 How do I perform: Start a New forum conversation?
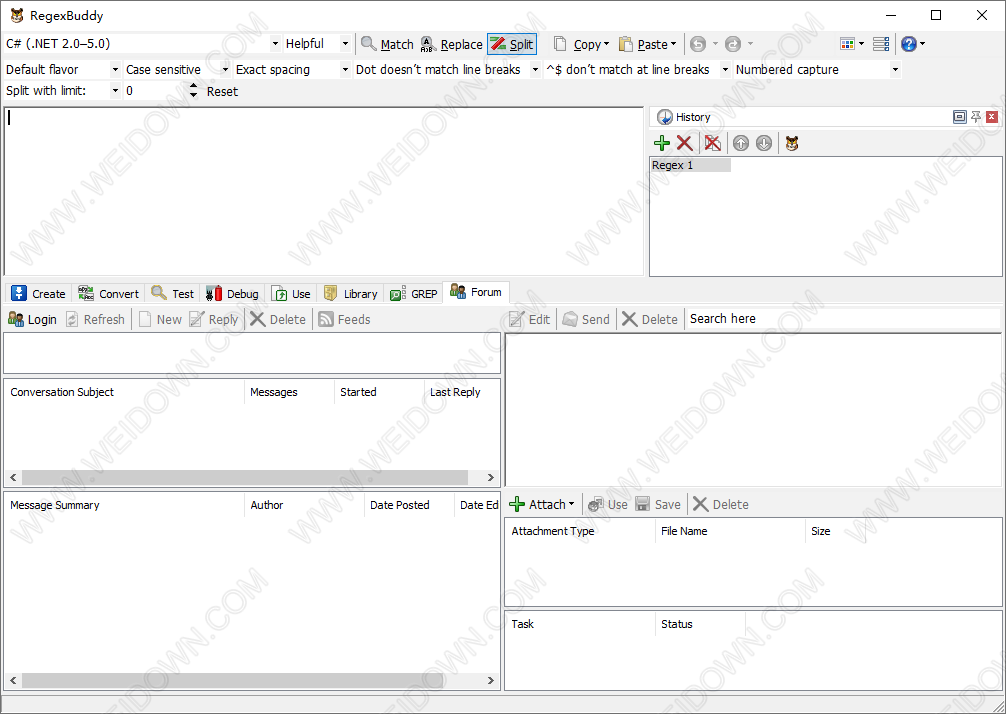pos(160,319)
